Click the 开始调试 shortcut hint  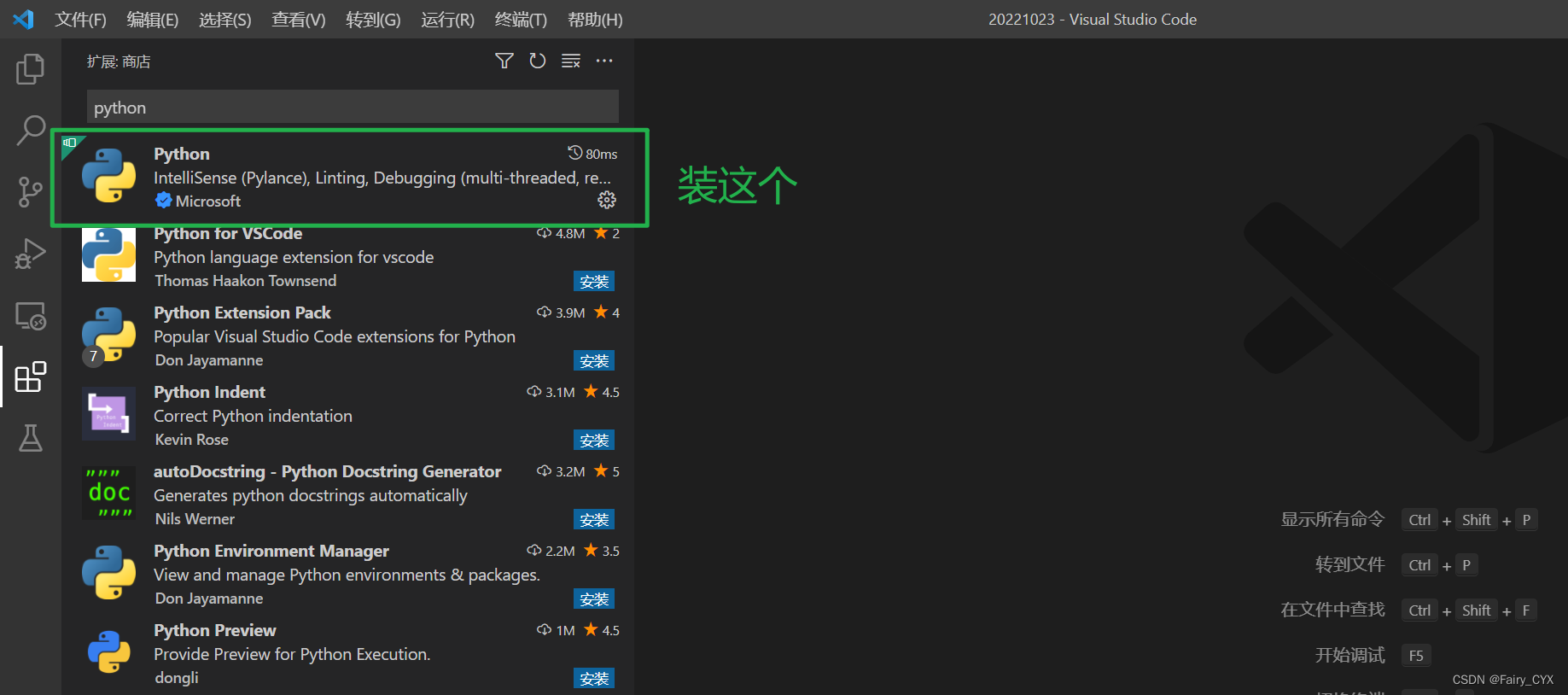tap(1349, 655)
